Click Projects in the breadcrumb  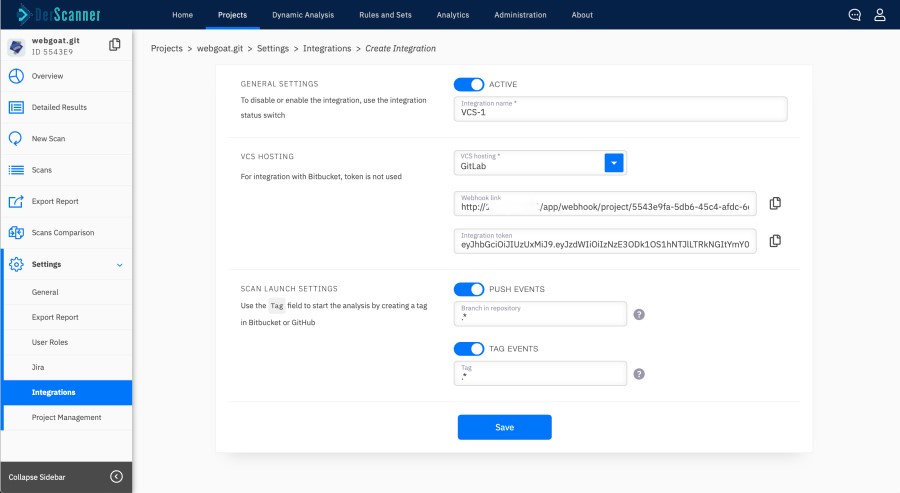(166, 49)
